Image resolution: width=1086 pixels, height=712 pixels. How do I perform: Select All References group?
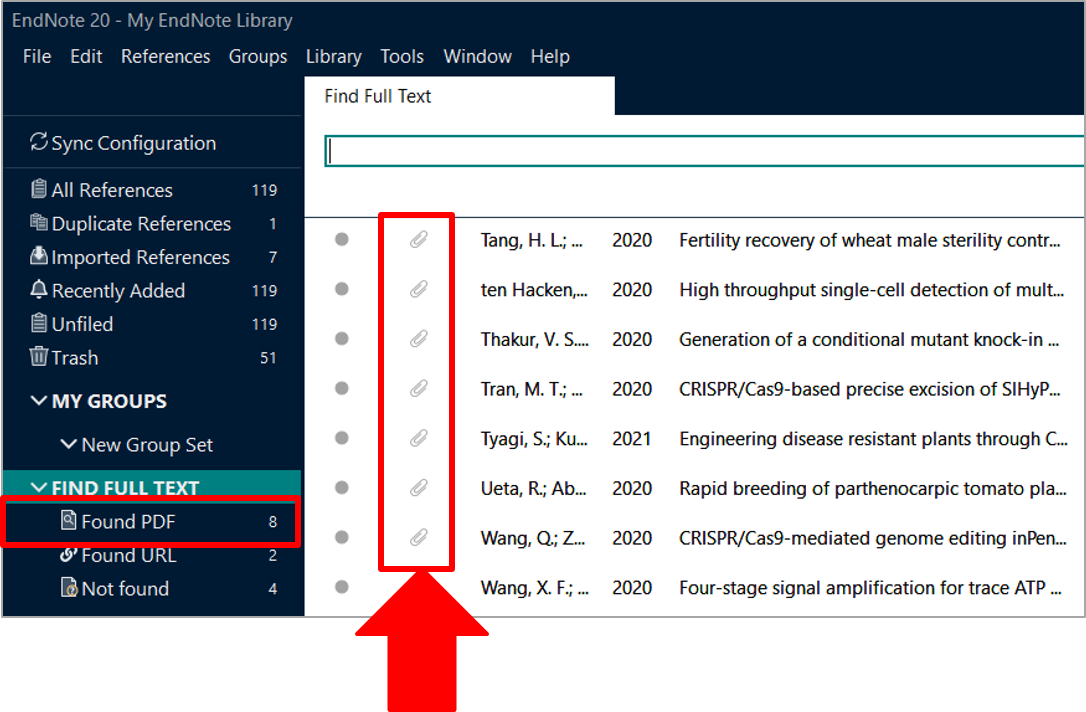pos(153,190)
